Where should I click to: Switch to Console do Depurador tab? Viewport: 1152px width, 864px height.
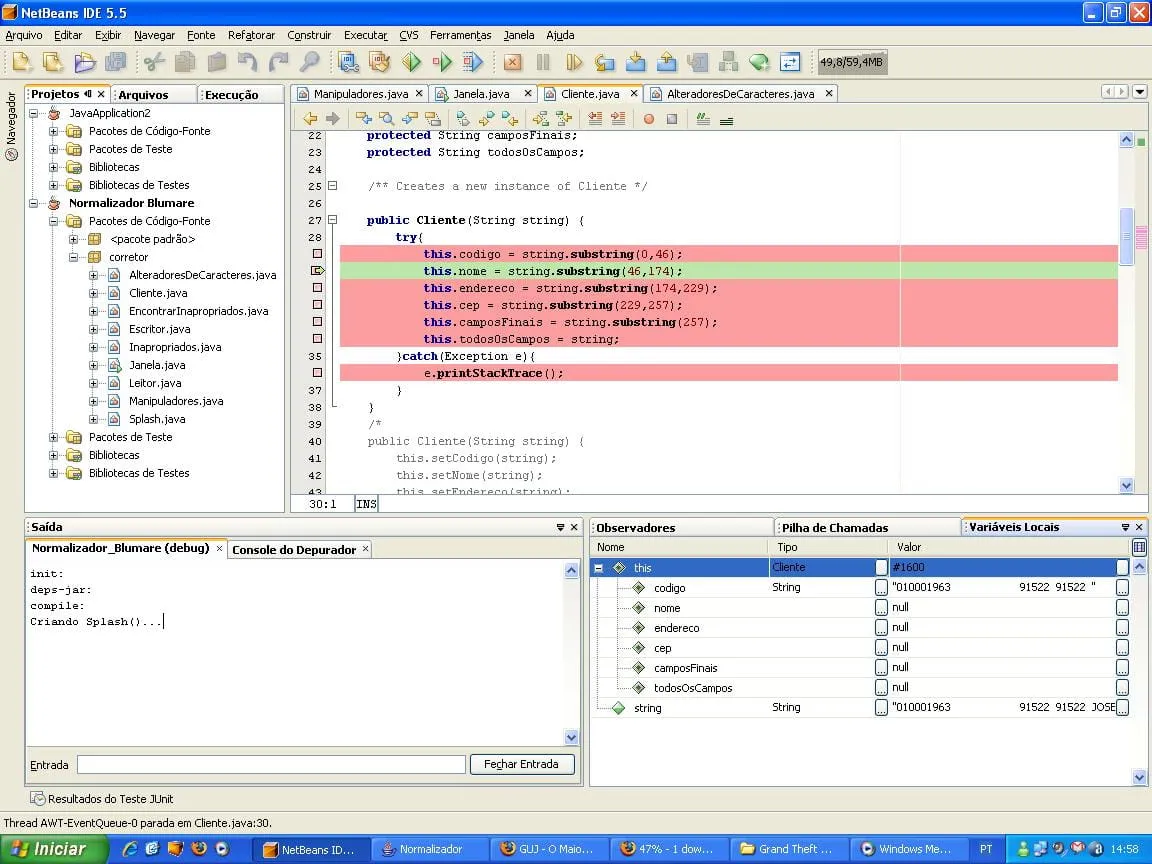pyautogui.click(x=297, y=549)
